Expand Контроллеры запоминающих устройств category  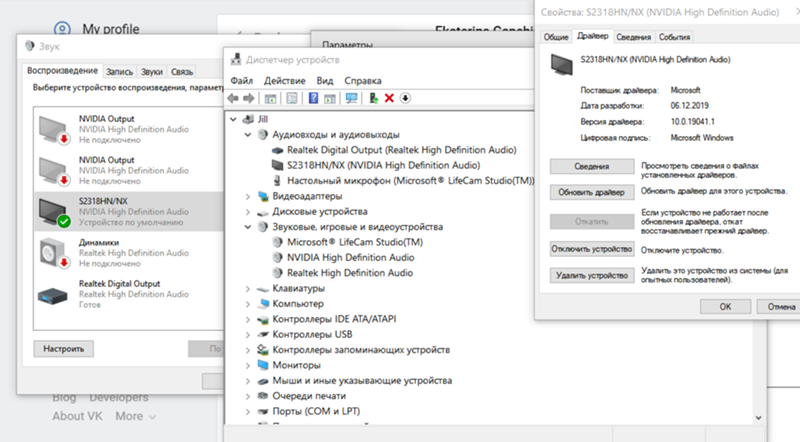(248, 350)
